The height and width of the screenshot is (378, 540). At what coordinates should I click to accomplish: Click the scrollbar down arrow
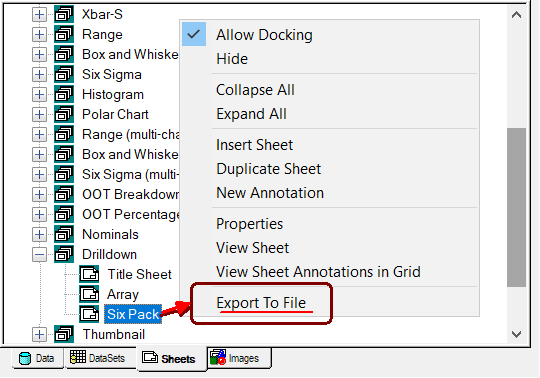(516, 334)
